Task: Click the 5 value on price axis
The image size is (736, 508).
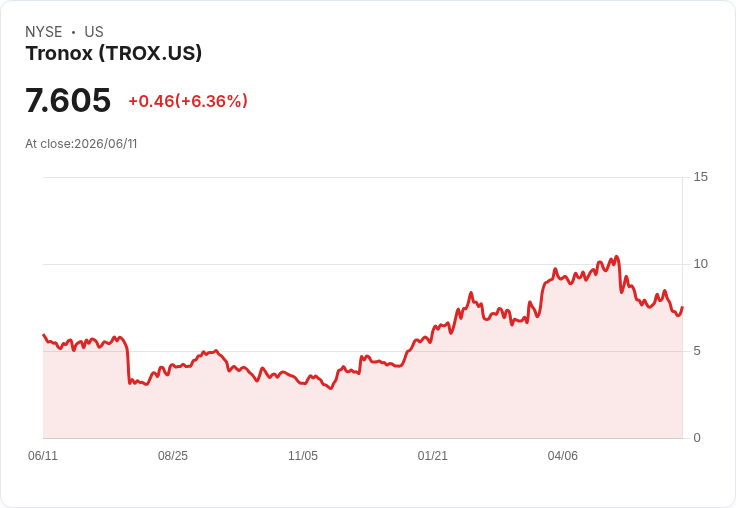Action: 697,351
